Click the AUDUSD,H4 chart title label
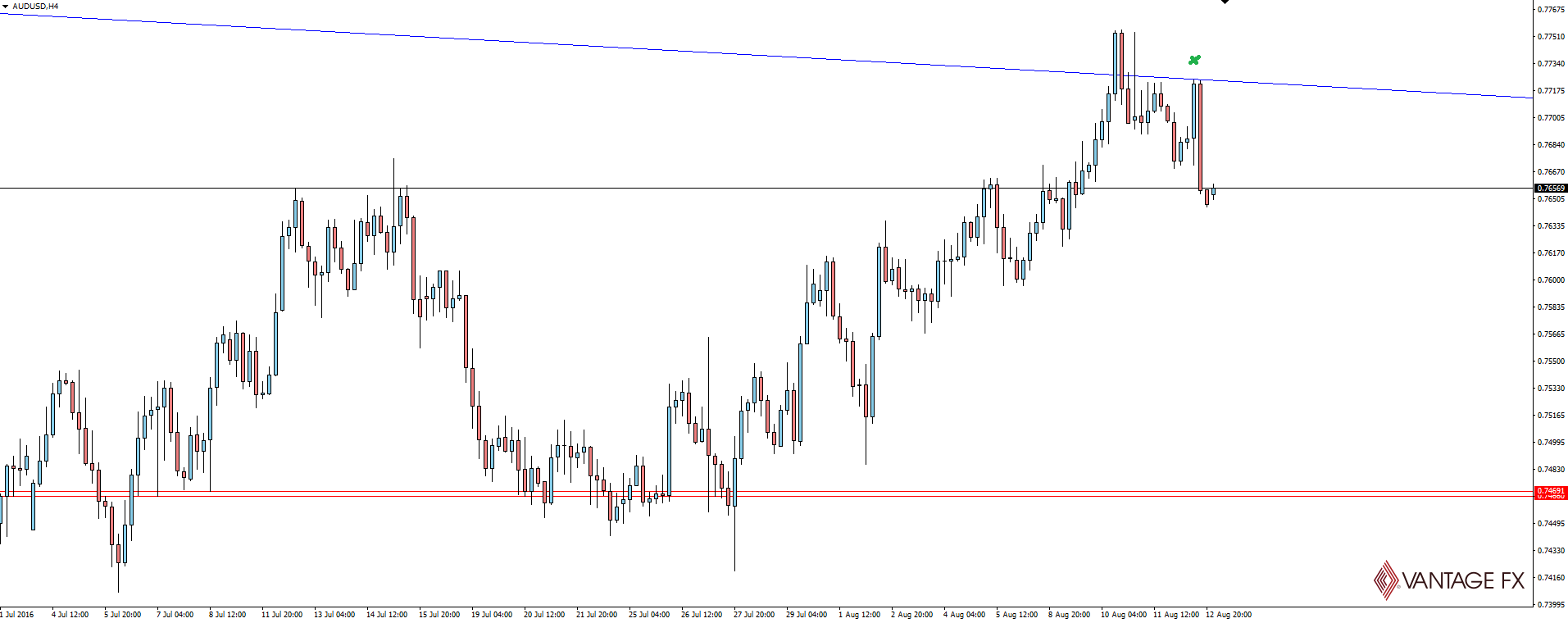Viewport: 1568px width, 623px height. point(35,7)
